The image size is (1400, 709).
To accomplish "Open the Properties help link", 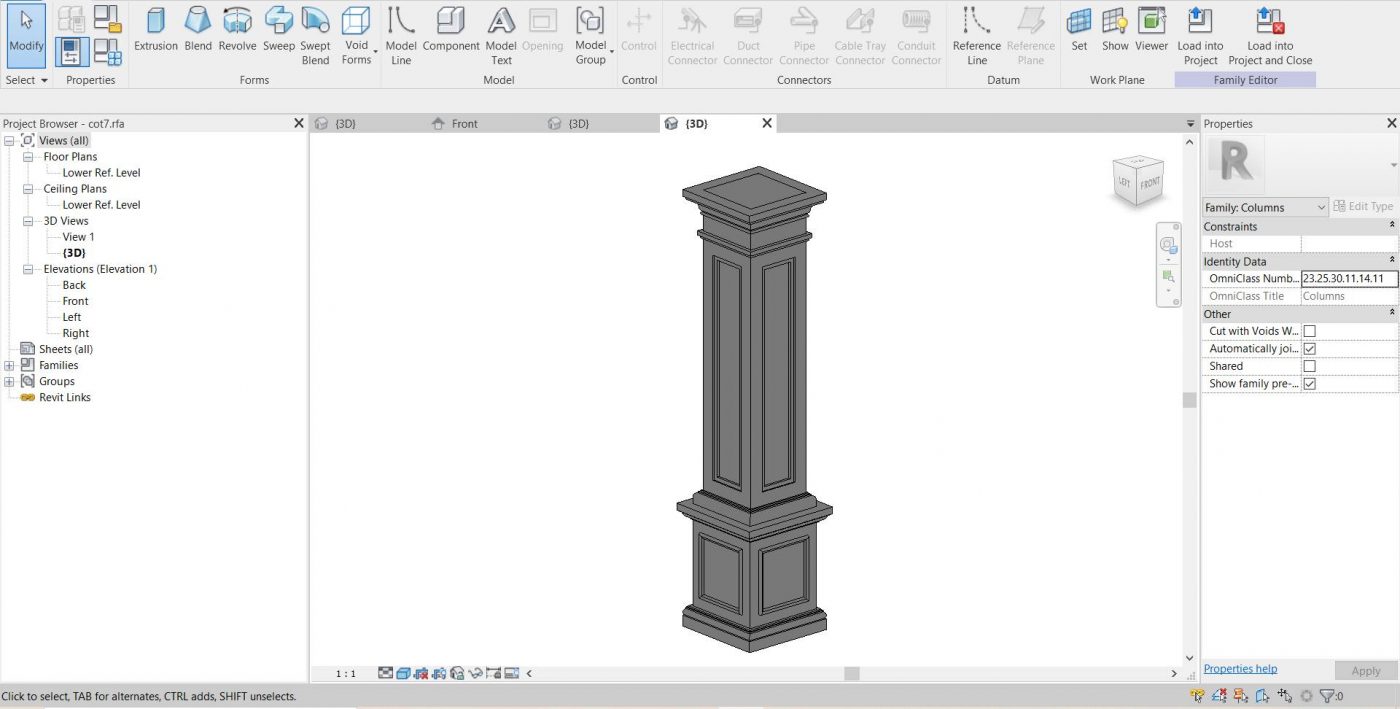I will pyautogui.click(x=1240, y=669).
